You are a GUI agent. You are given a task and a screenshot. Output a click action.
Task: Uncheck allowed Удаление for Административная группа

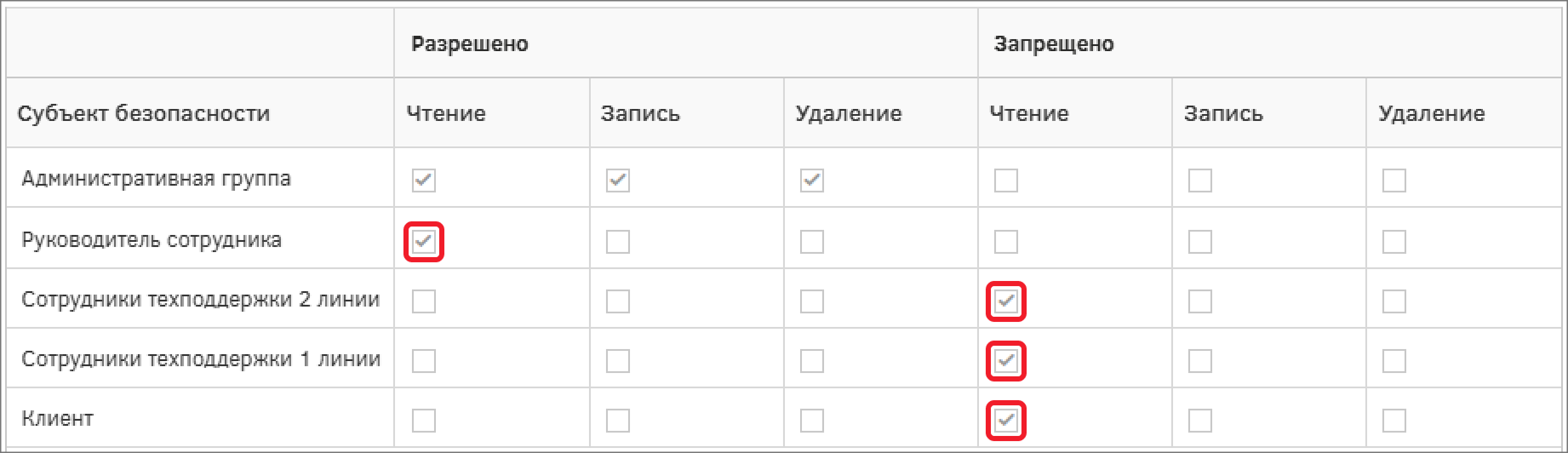pyautogui.click(x=812, y=181)
